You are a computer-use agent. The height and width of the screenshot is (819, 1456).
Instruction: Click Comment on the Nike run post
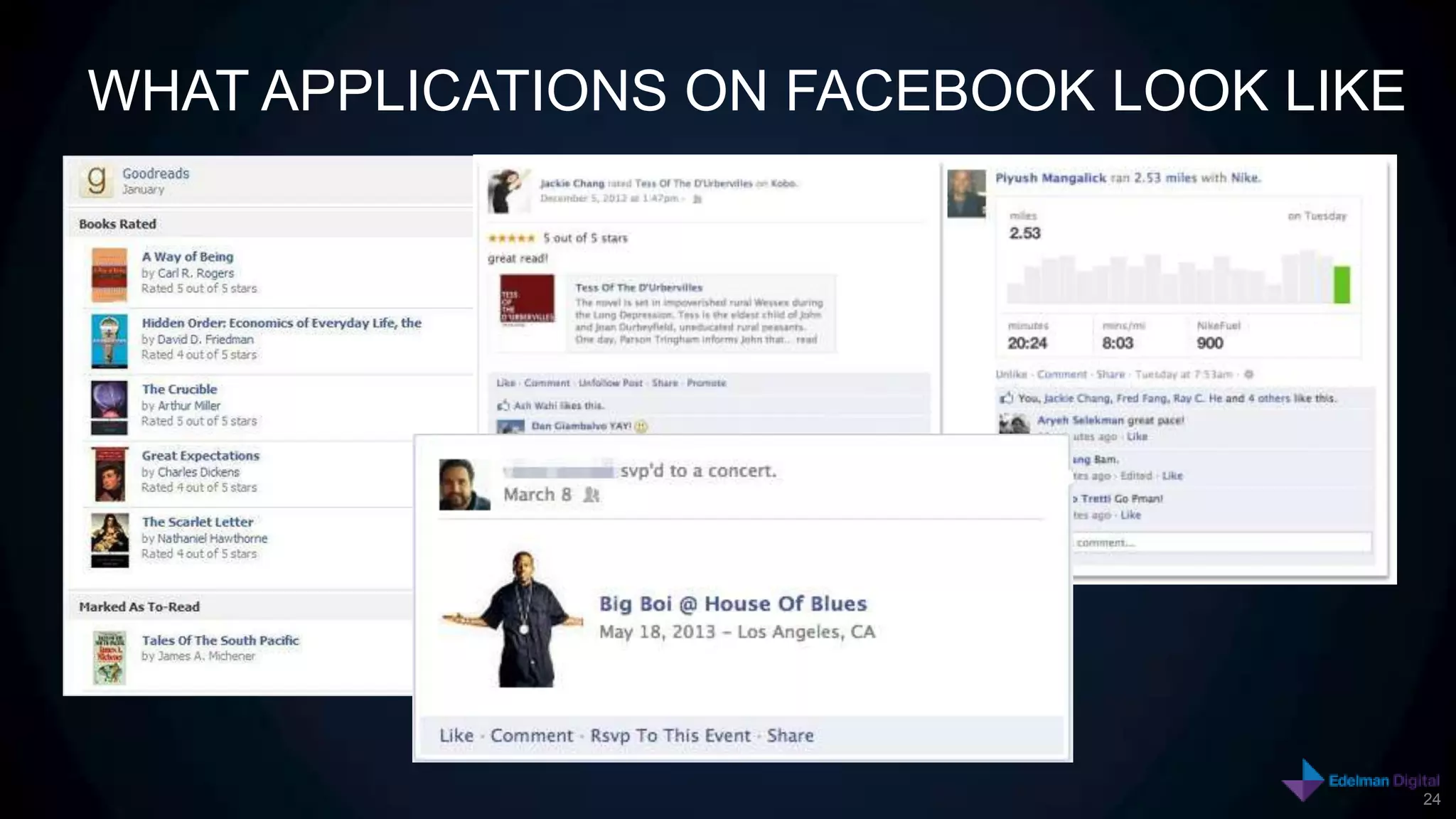[x=1061, y=374]
